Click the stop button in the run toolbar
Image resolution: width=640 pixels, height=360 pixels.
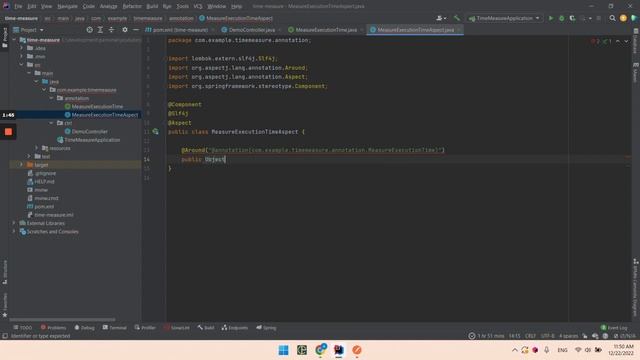[x=598, y=18]
